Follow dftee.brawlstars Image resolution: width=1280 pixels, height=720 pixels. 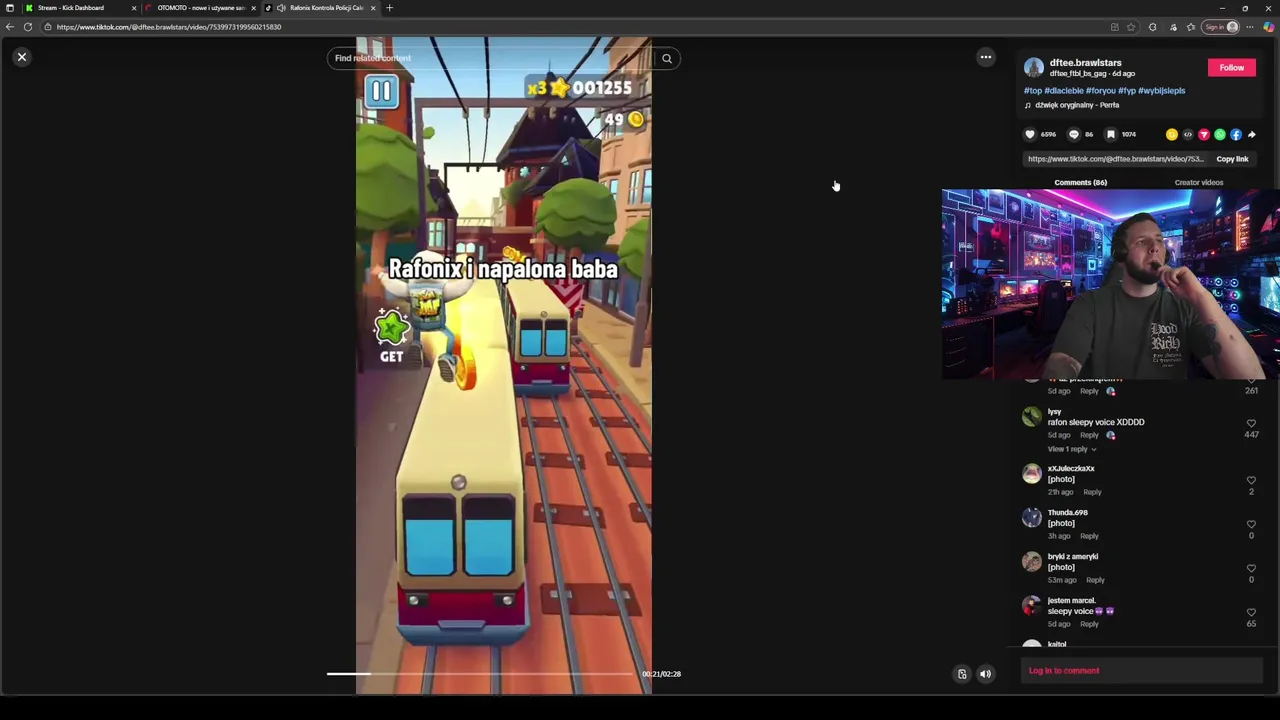coord(1231,68)
